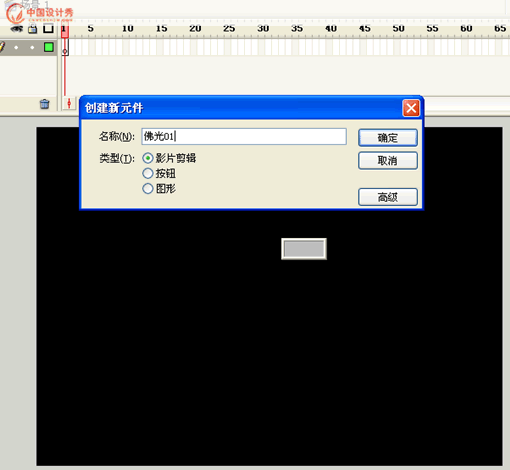Click the trash can delete layer icon
The height and width of the screenshot is (470, 510).
tap(44, 104)
